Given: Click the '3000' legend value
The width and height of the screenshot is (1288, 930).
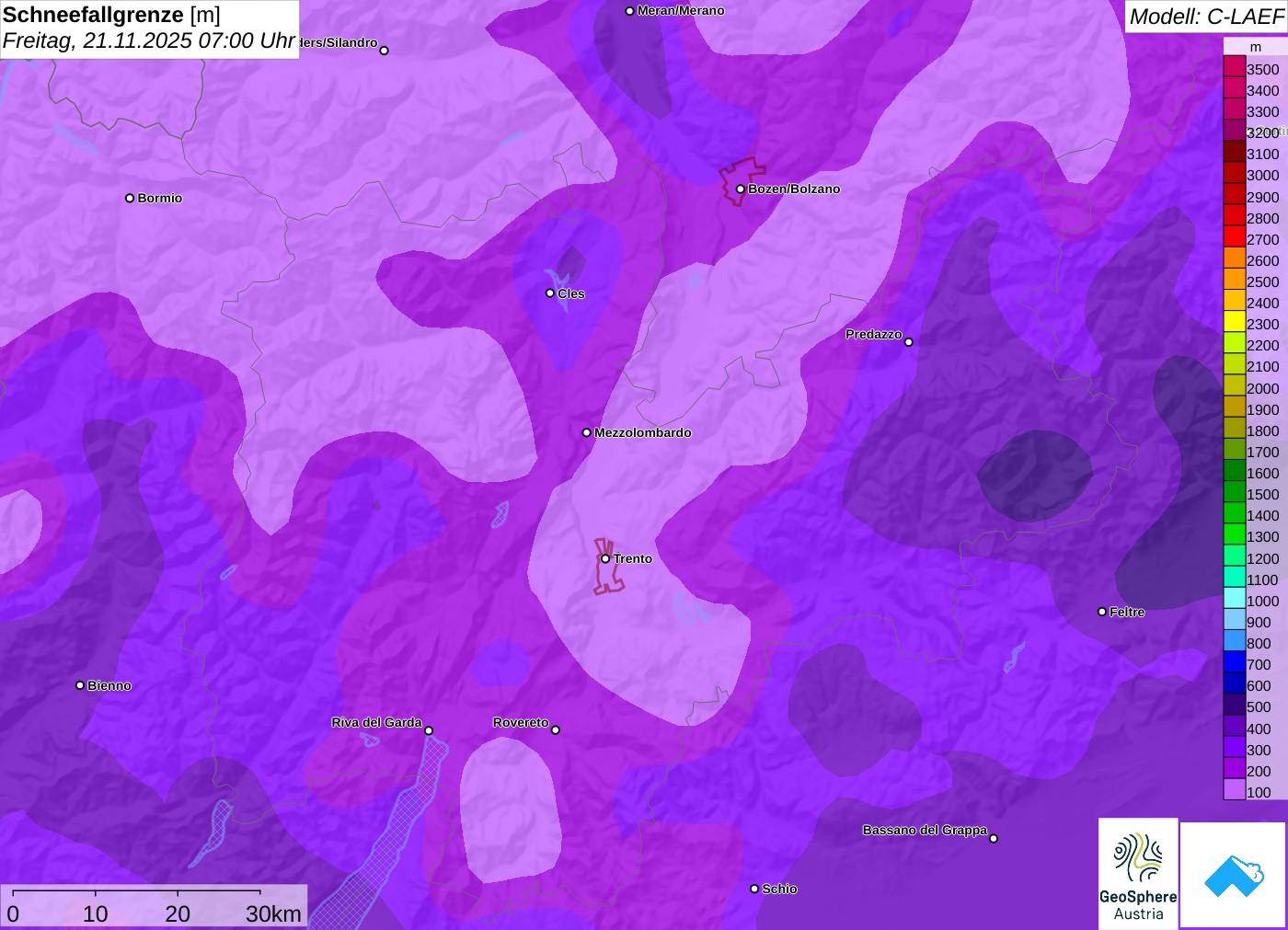Looking at the screenshot, I should click(1262, 175).
